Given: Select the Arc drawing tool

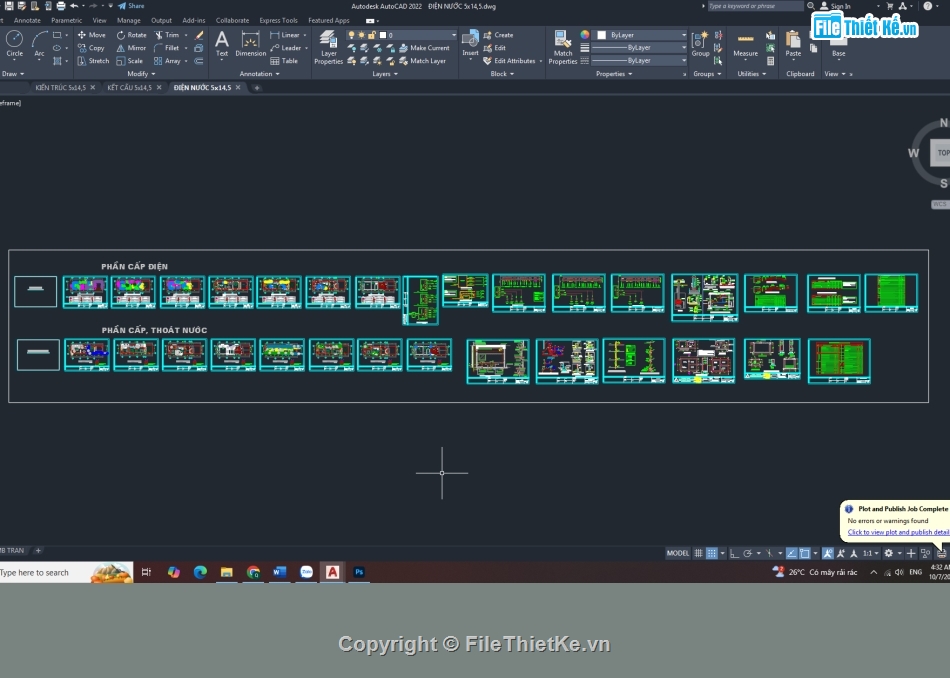Looking at the screenshot, I should 39,42.
